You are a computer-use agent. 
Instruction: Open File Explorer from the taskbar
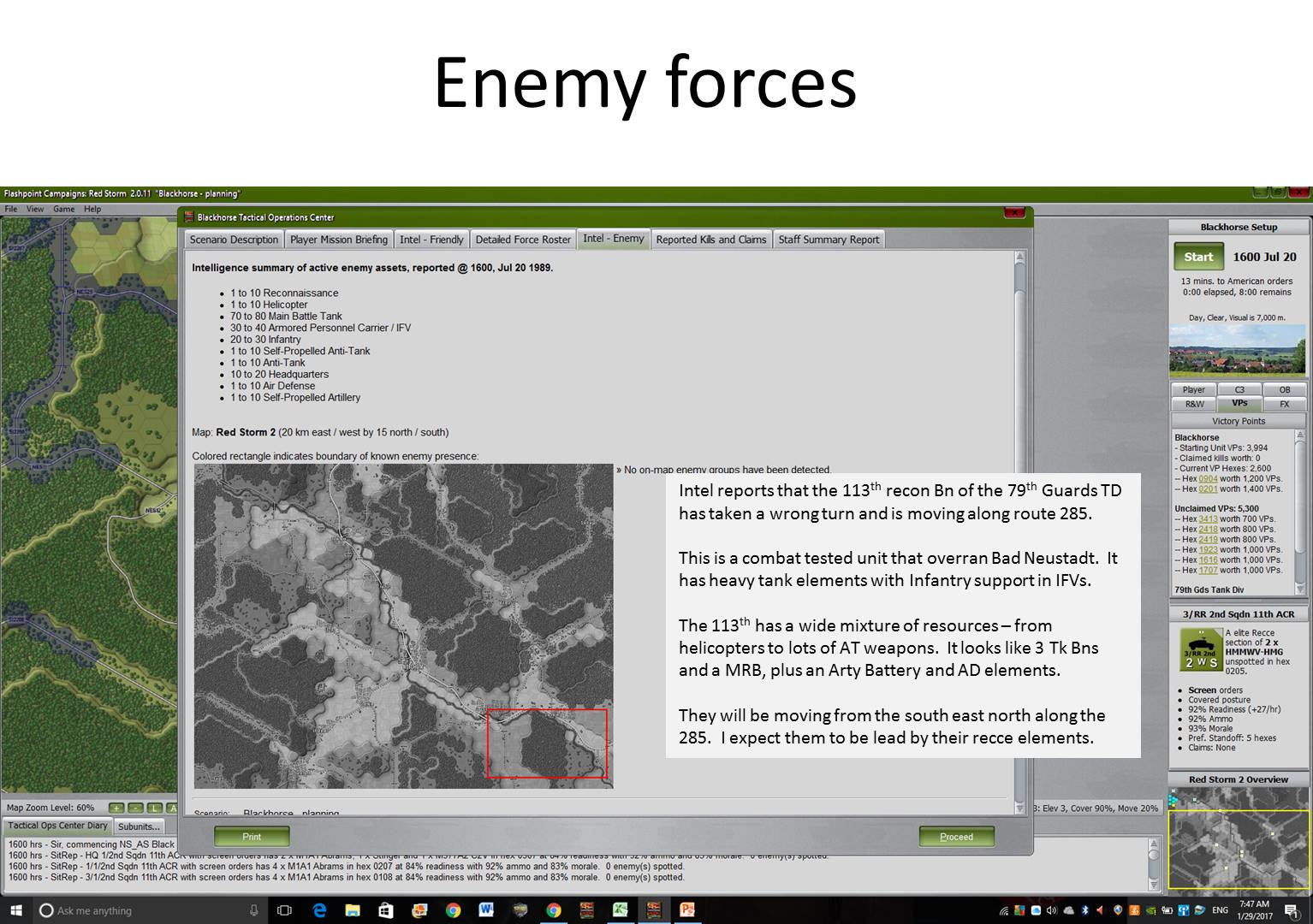pyautogui.click(x=352, y=910)
